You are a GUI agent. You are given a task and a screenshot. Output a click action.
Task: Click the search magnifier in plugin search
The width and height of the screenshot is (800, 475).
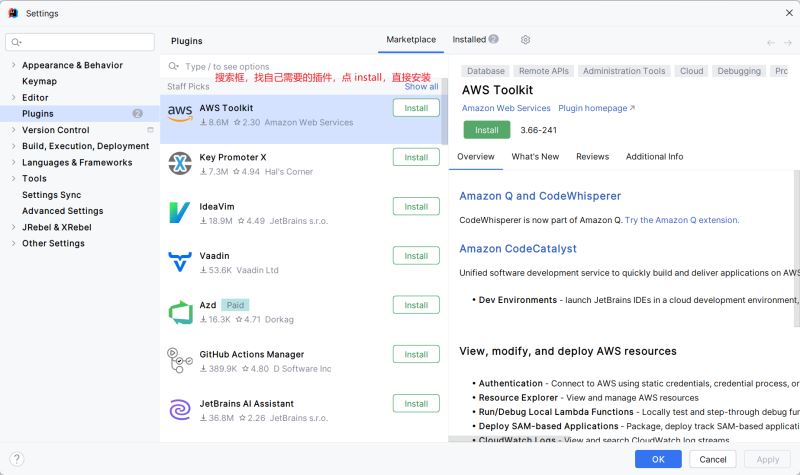[x=173, y=66]
